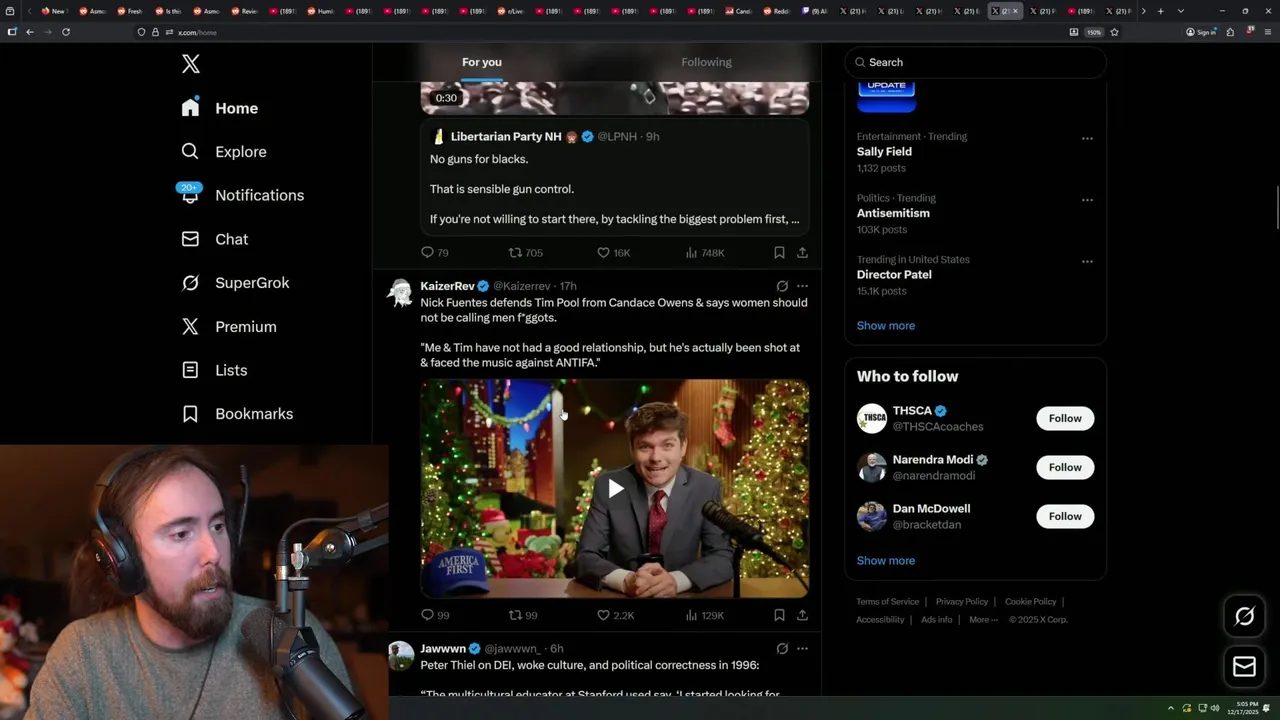Click Show more under trending list

click(x=885, y=325)
